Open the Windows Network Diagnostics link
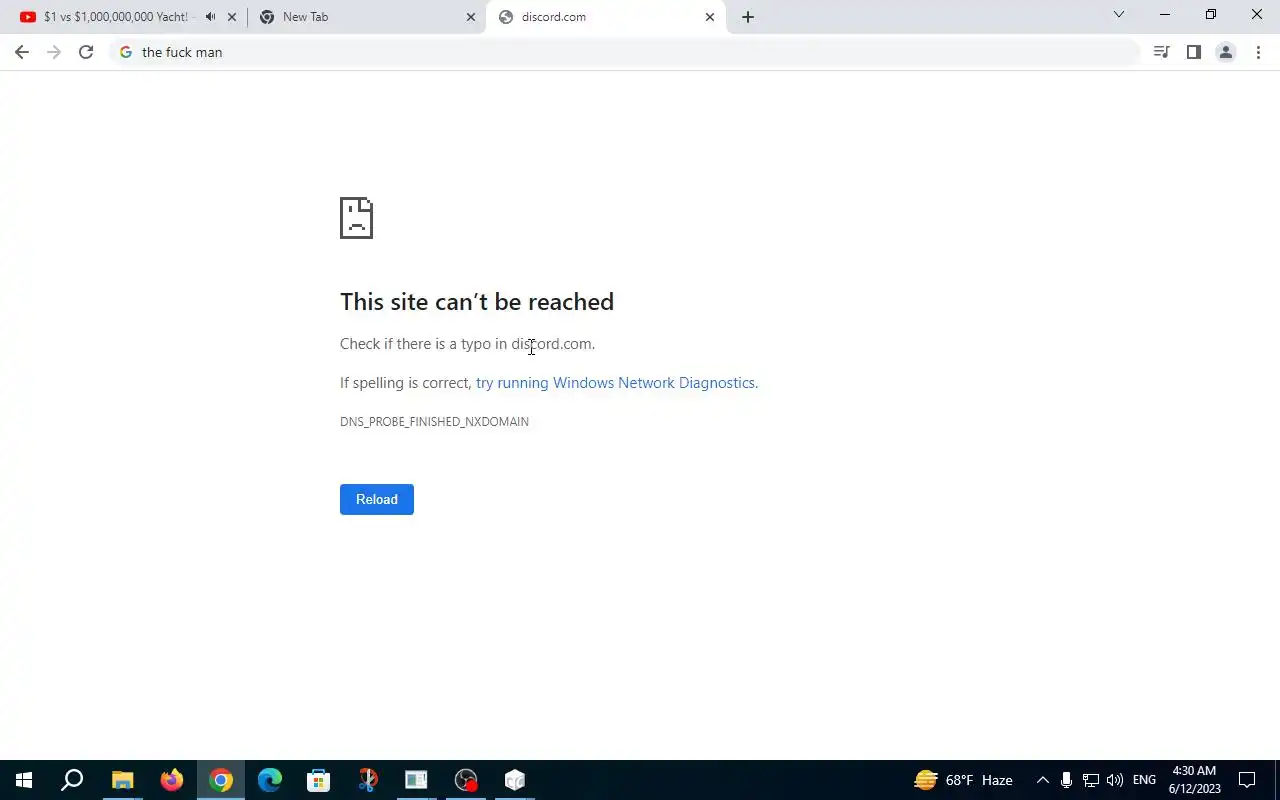 617,383
